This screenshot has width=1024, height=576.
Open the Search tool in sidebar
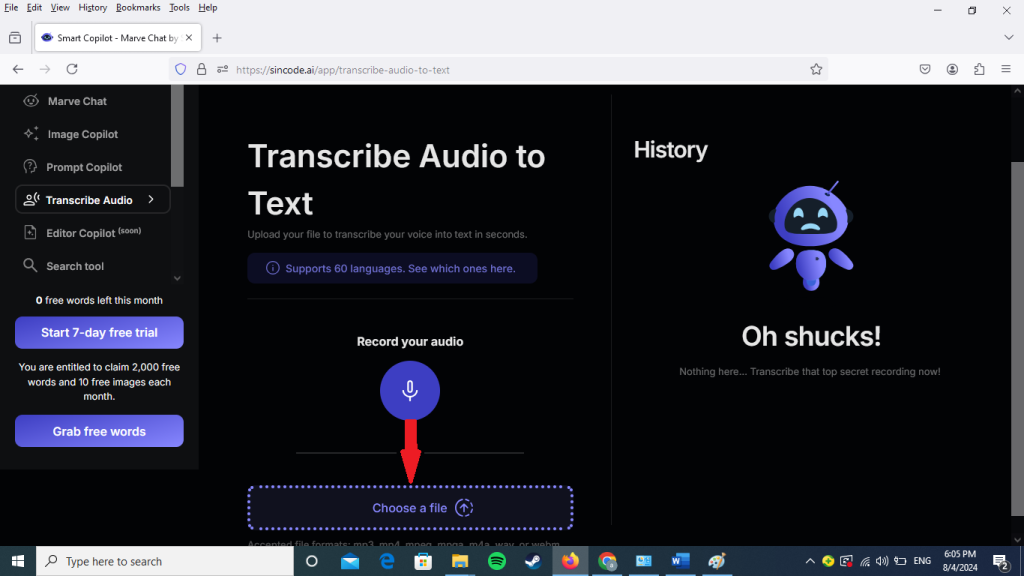pyautogui.click(x=74, y=266)
